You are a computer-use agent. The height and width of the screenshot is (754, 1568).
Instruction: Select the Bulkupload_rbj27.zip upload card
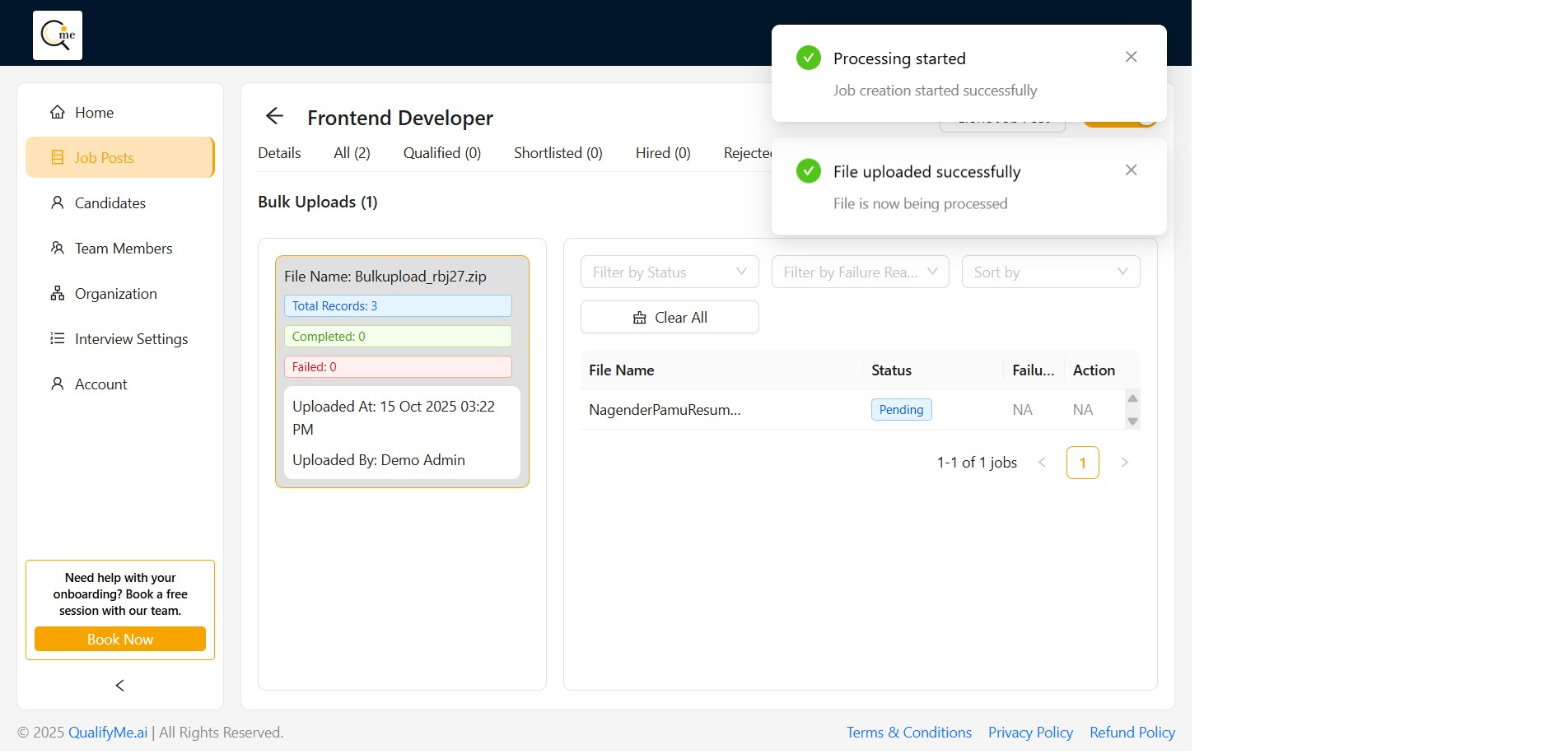tap(402, 371)
